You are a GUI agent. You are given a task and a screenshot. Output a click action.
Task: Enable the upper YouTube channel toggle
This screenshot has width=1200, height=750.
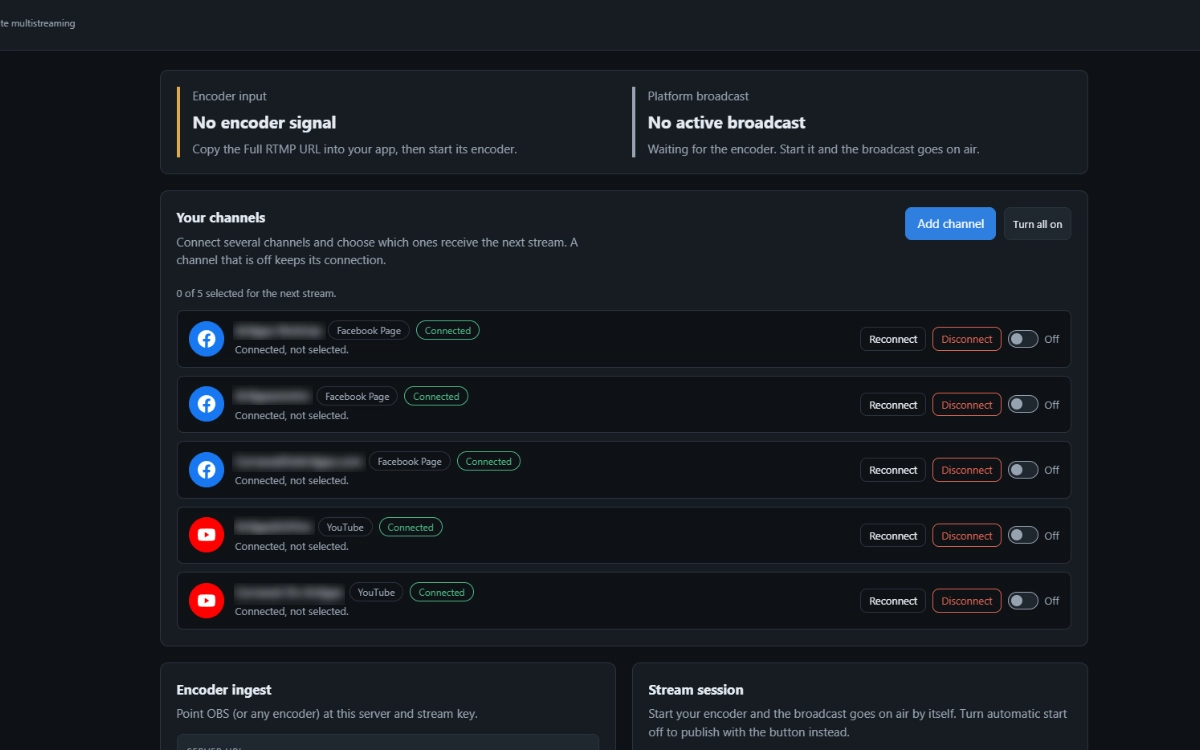1023,536
